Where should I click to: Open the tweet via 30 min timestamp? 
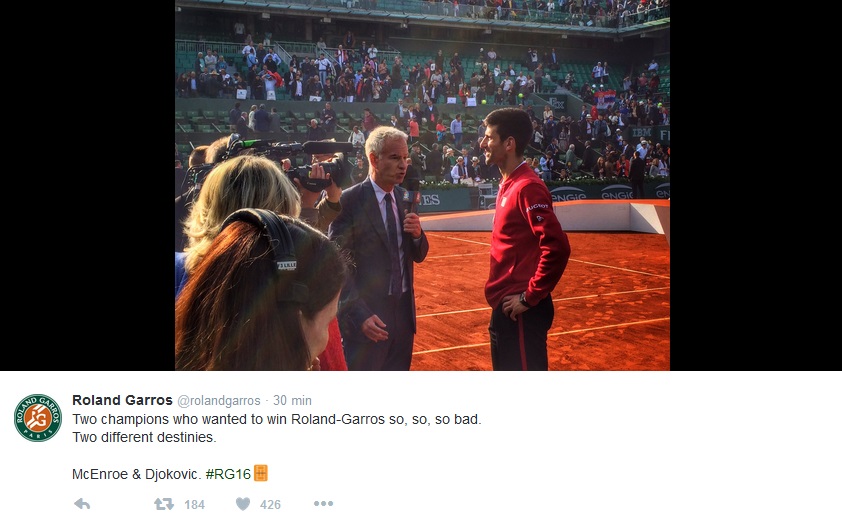tap(292, 400)
